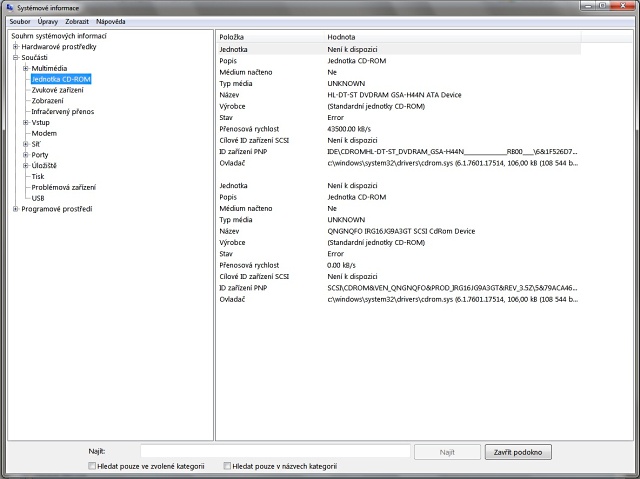Open the Nápověda menu
The height and width of the screenshot is (479, 640).
click(111, 22)
